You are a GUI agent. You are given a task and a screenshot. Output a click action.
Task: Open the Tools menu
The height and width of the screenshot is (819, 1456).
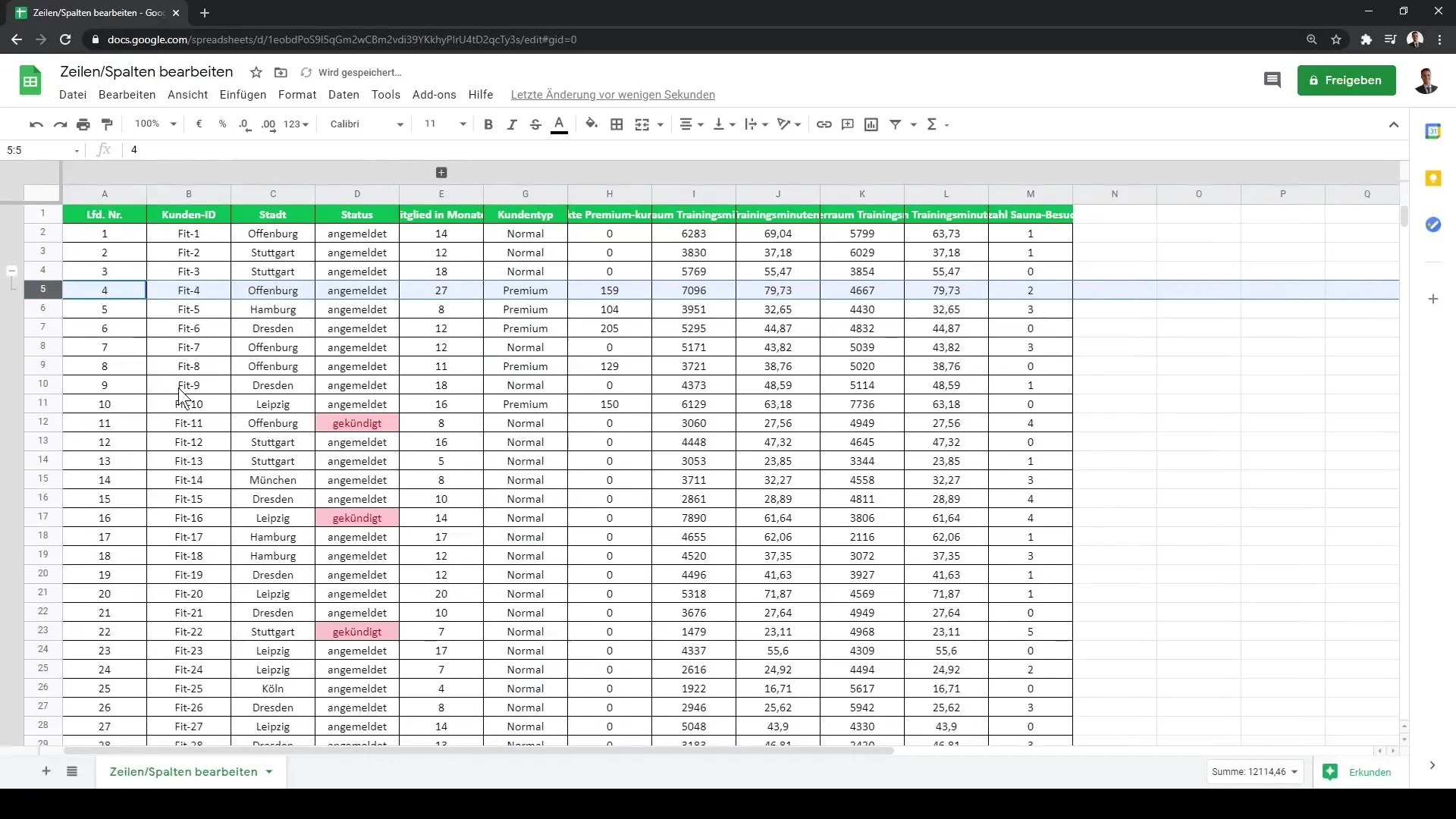coord(386,95)
